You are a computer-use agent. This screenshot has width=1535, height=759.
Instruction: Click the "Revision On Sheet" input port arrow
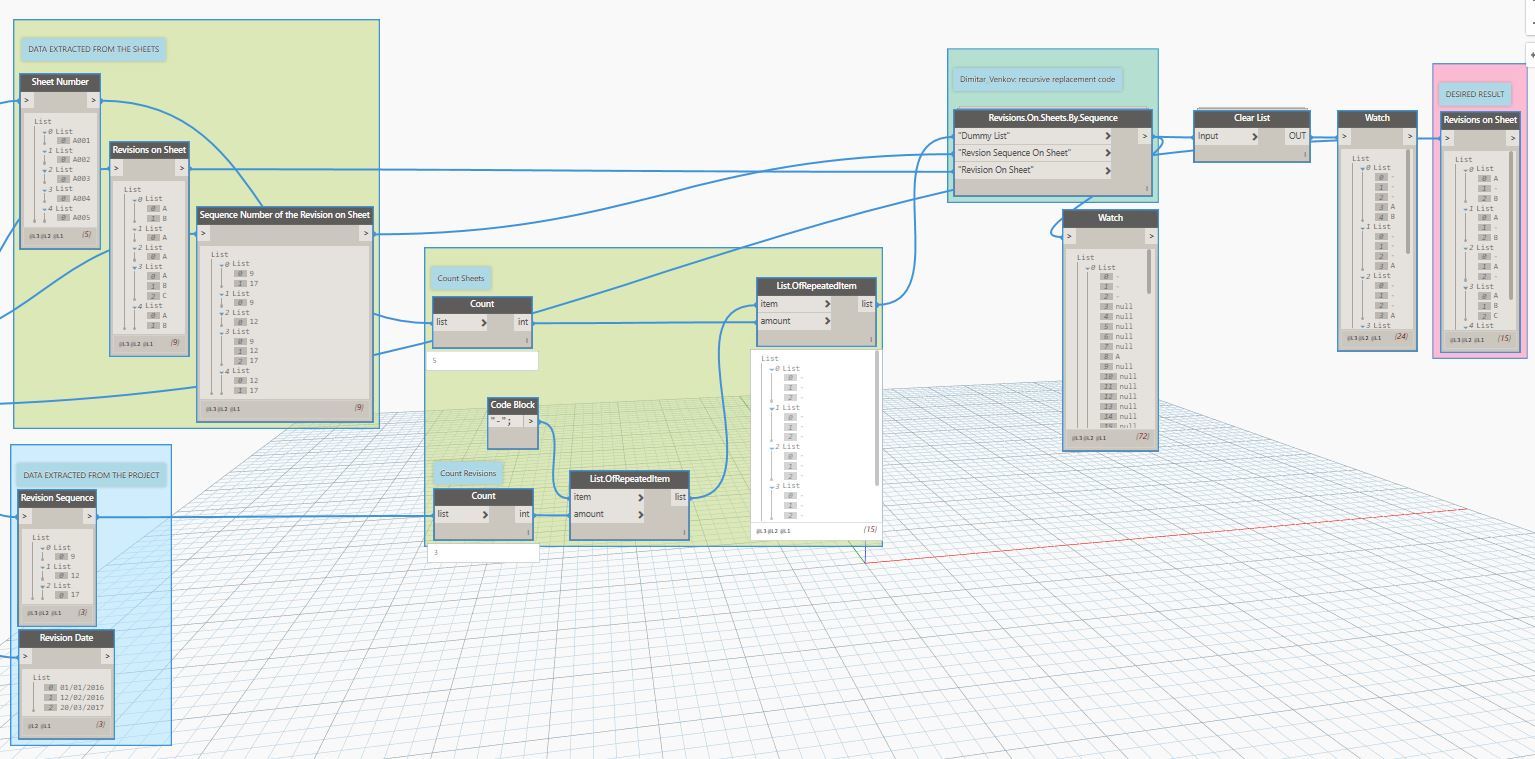1108,170
